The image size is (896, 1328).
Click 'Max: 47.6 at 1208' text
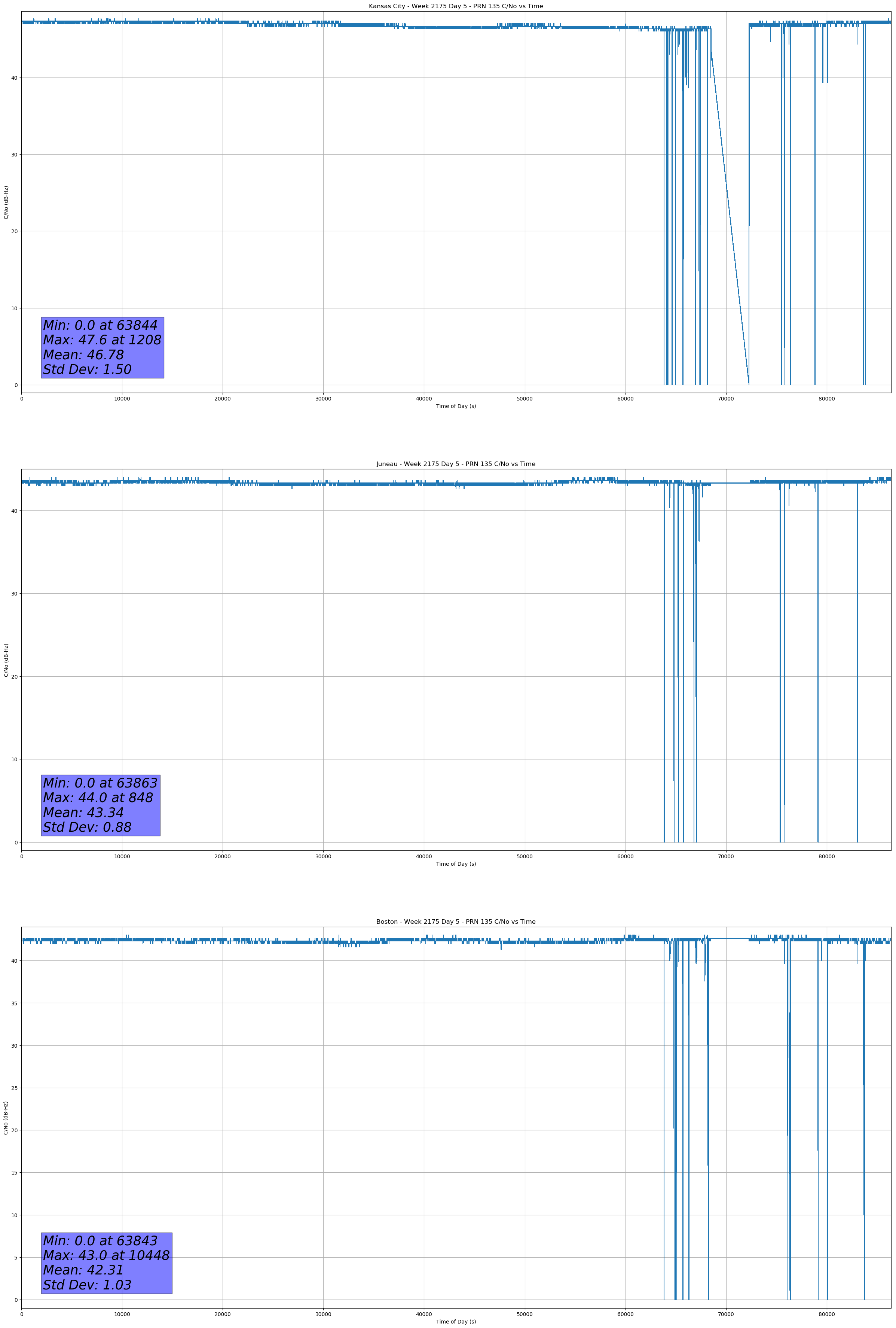coord(102,340)
